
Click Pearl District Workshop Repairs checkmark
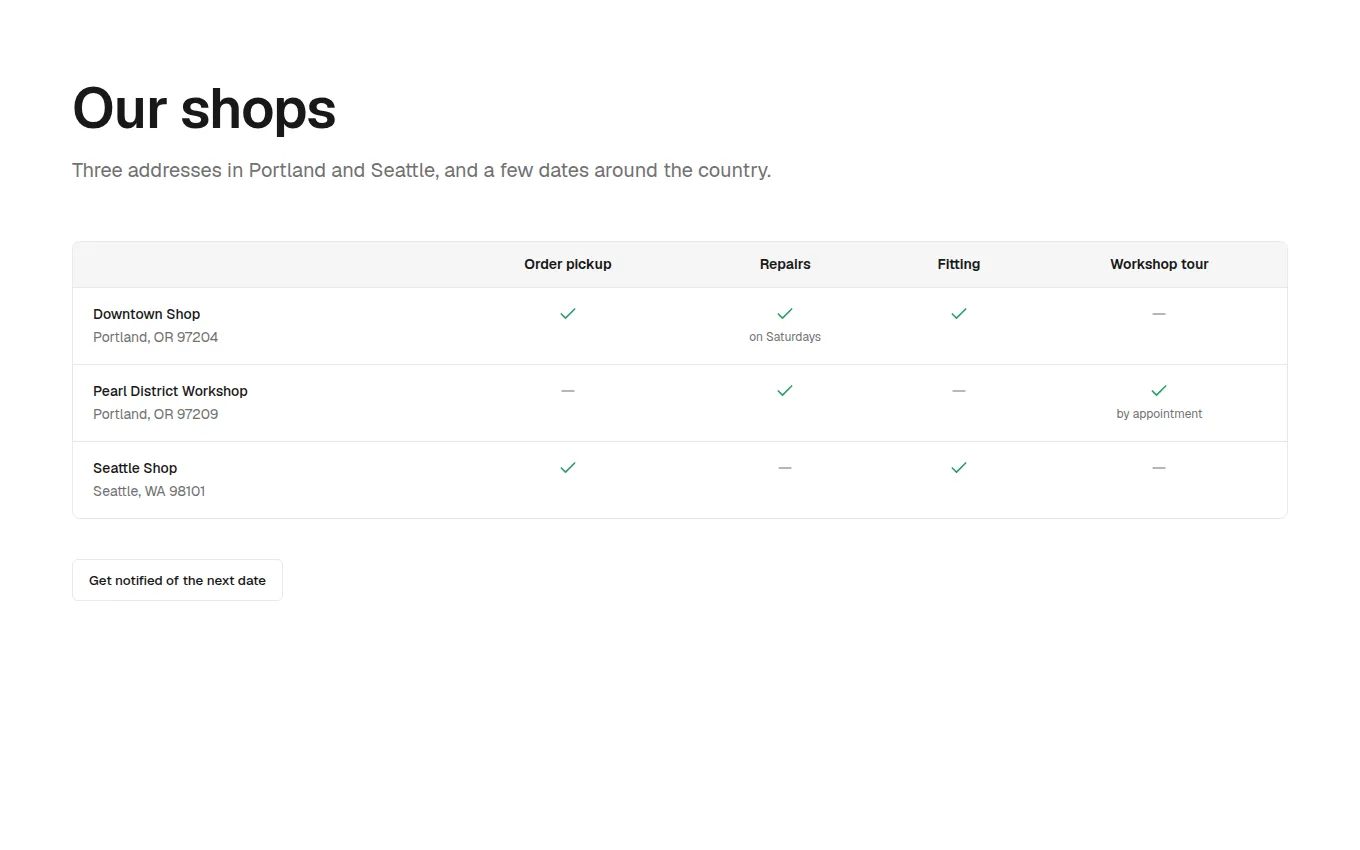[785, 391]
